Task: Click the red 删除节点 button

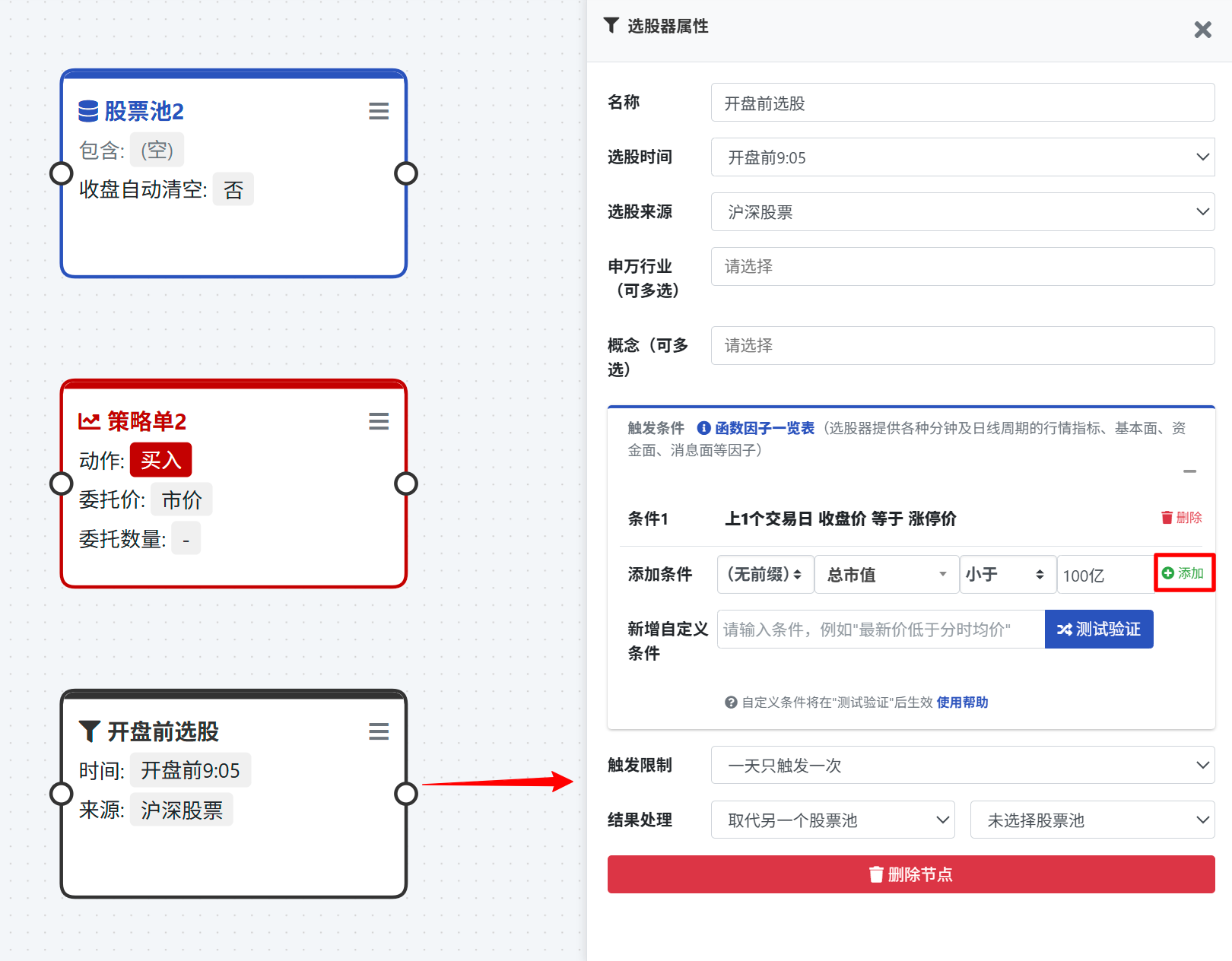Action: click(x=910, y=874)
